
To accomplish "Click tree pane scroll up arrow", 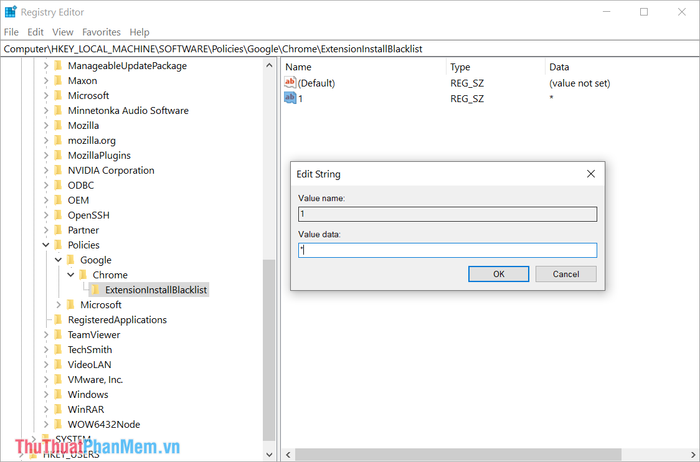I will (269, 66).
